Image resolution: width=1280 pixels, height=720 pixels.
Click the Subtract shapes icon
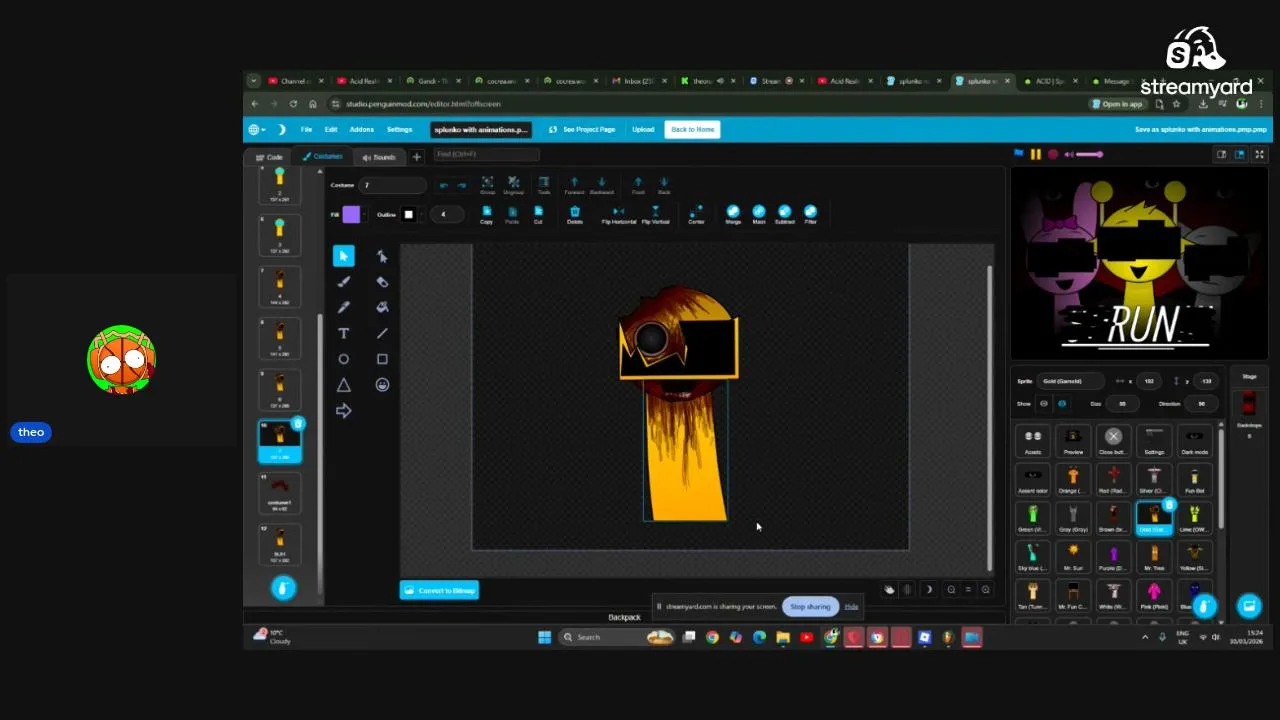(x=784, y=213)
